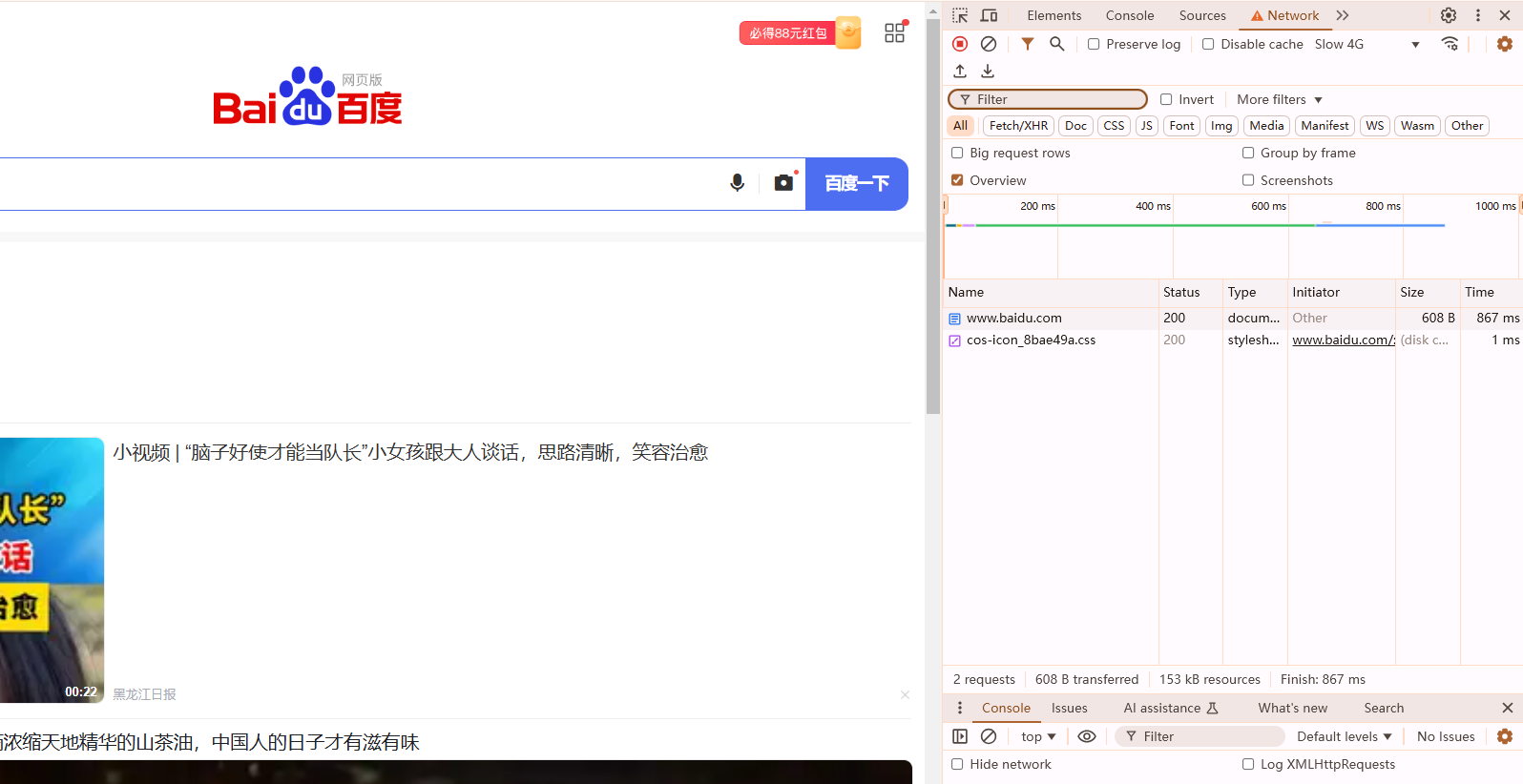Image resolution: width=1523 pixels, height=784 pixels.
Task: Enable Screenshots checkbox
Action: (1248, 180)
